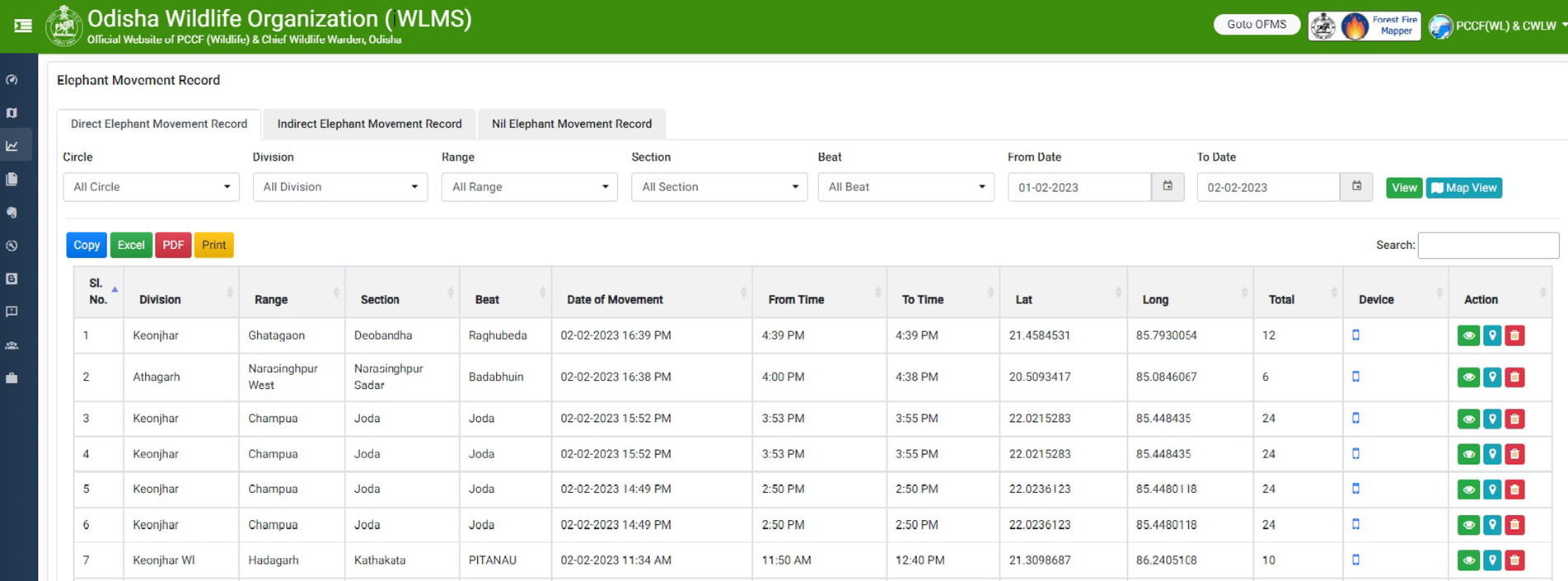Focus the Search input box
The height and width of the screenshot is (581, 1568).
point(1488,245)
